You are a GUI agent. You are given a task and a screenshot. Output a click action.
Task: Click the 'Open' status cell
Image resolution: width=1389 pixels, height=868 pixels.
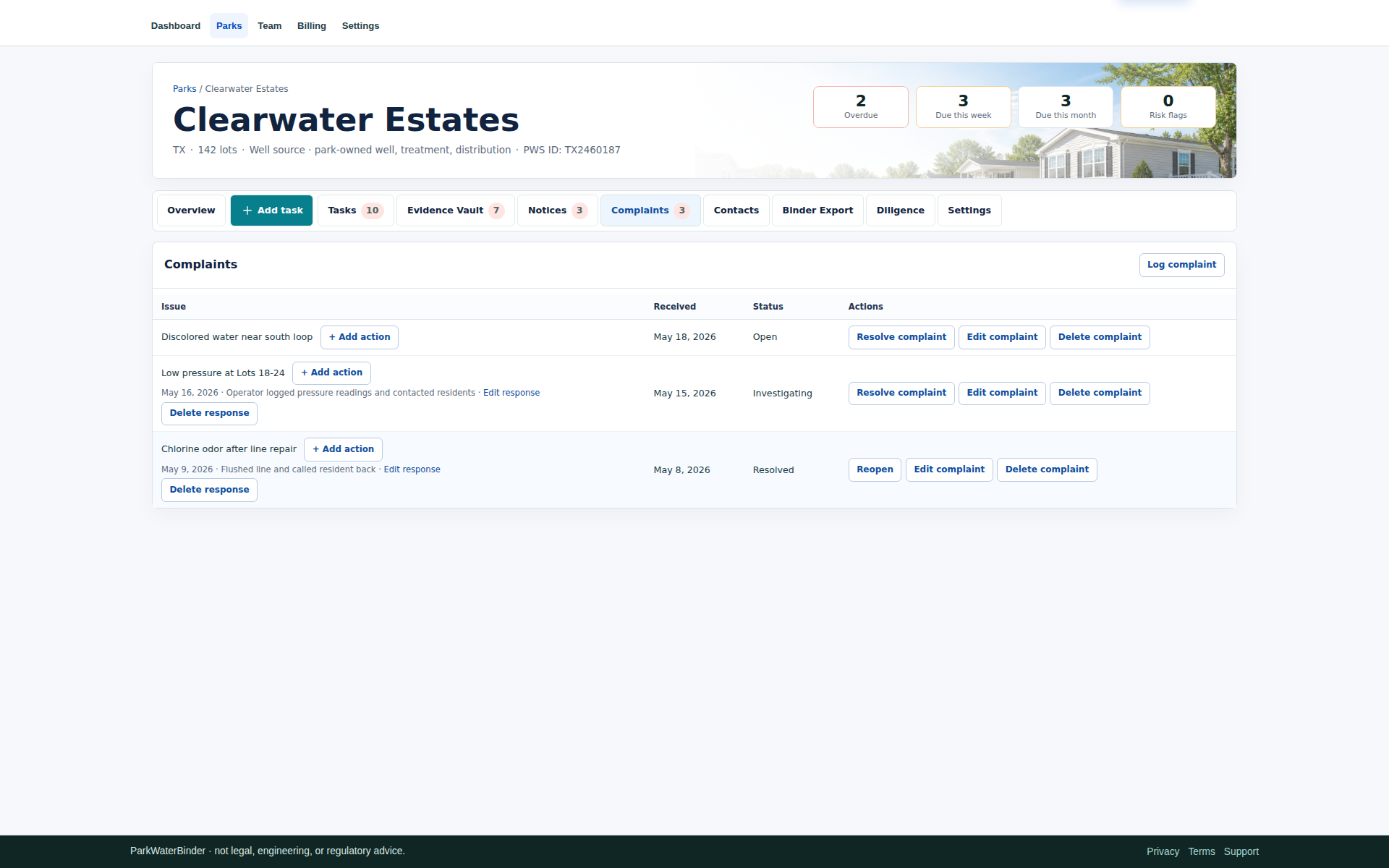pyautogui.click(x=765, y=337)
